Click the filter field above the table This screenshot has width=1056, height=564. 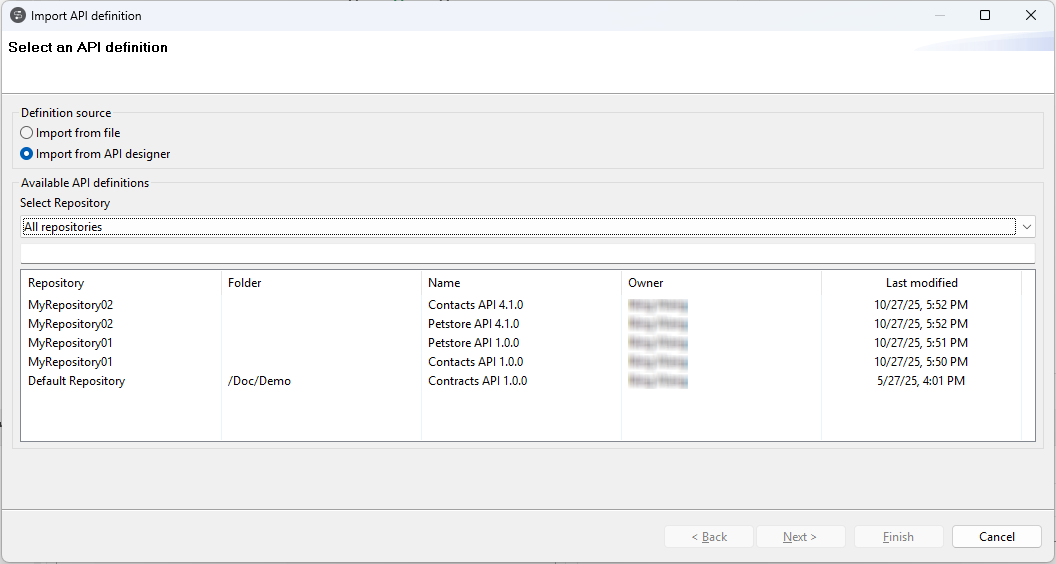pos(528,253)
